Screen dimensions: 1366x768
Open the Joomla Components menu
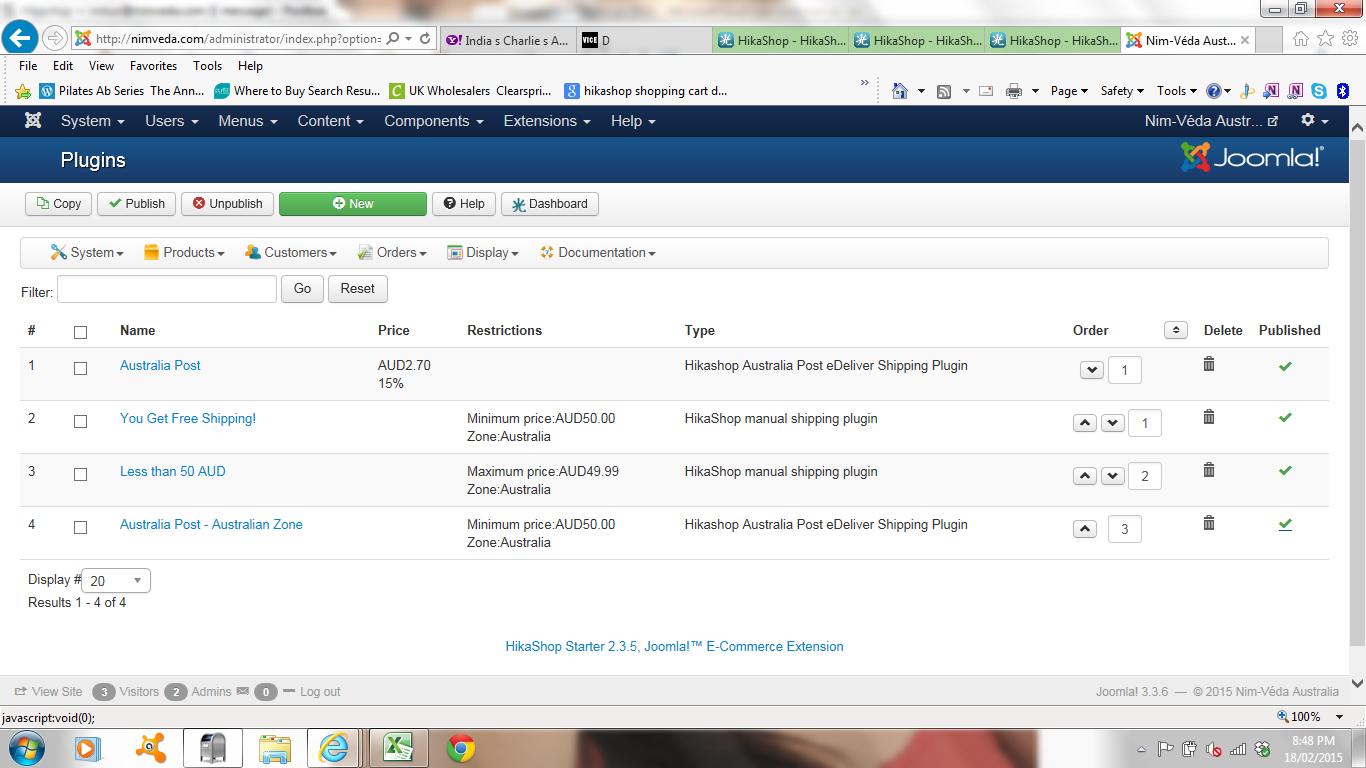coord(434,121)
